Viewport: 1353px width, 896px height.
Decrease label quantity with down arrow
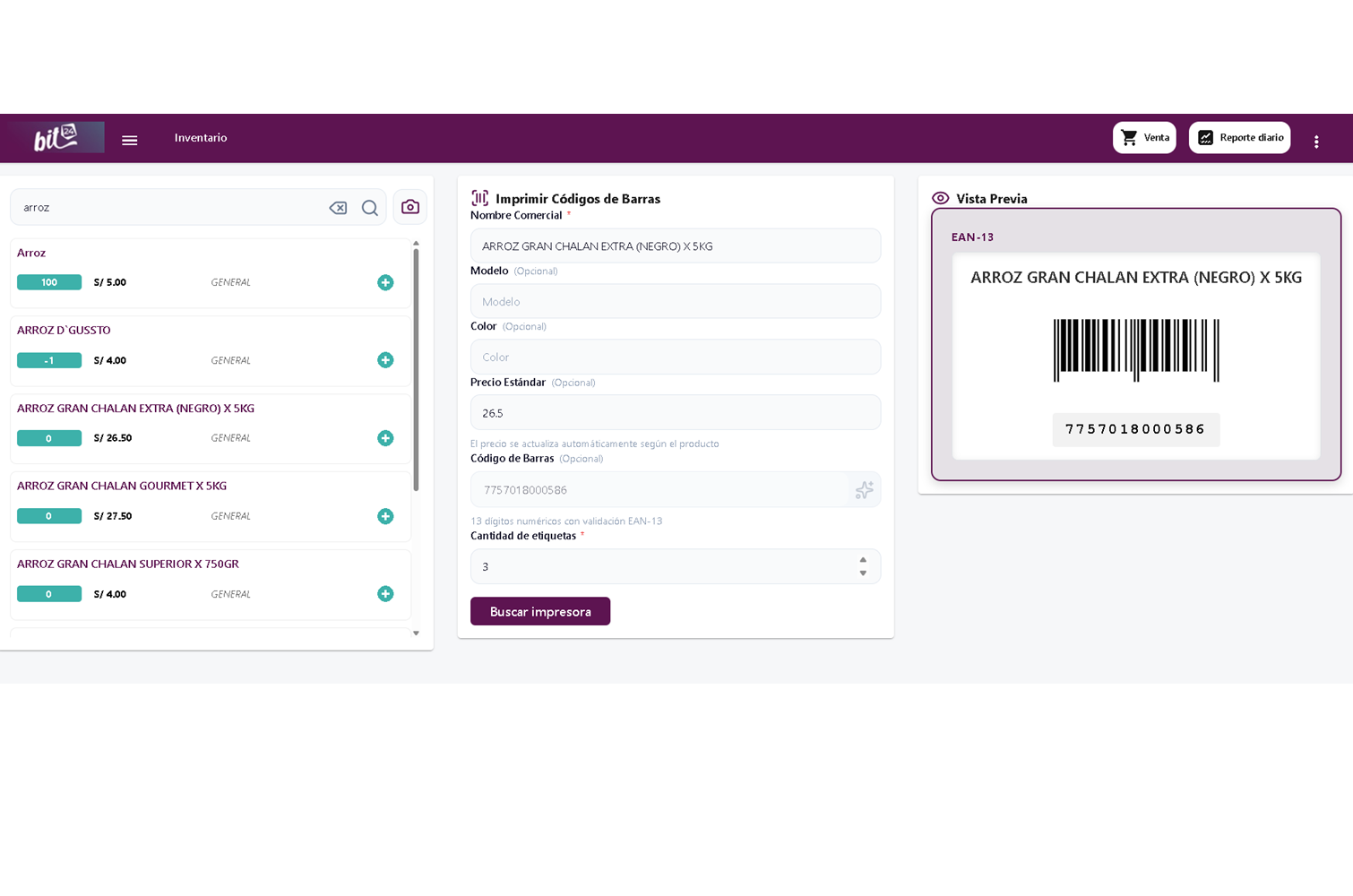tap(863, 573)
